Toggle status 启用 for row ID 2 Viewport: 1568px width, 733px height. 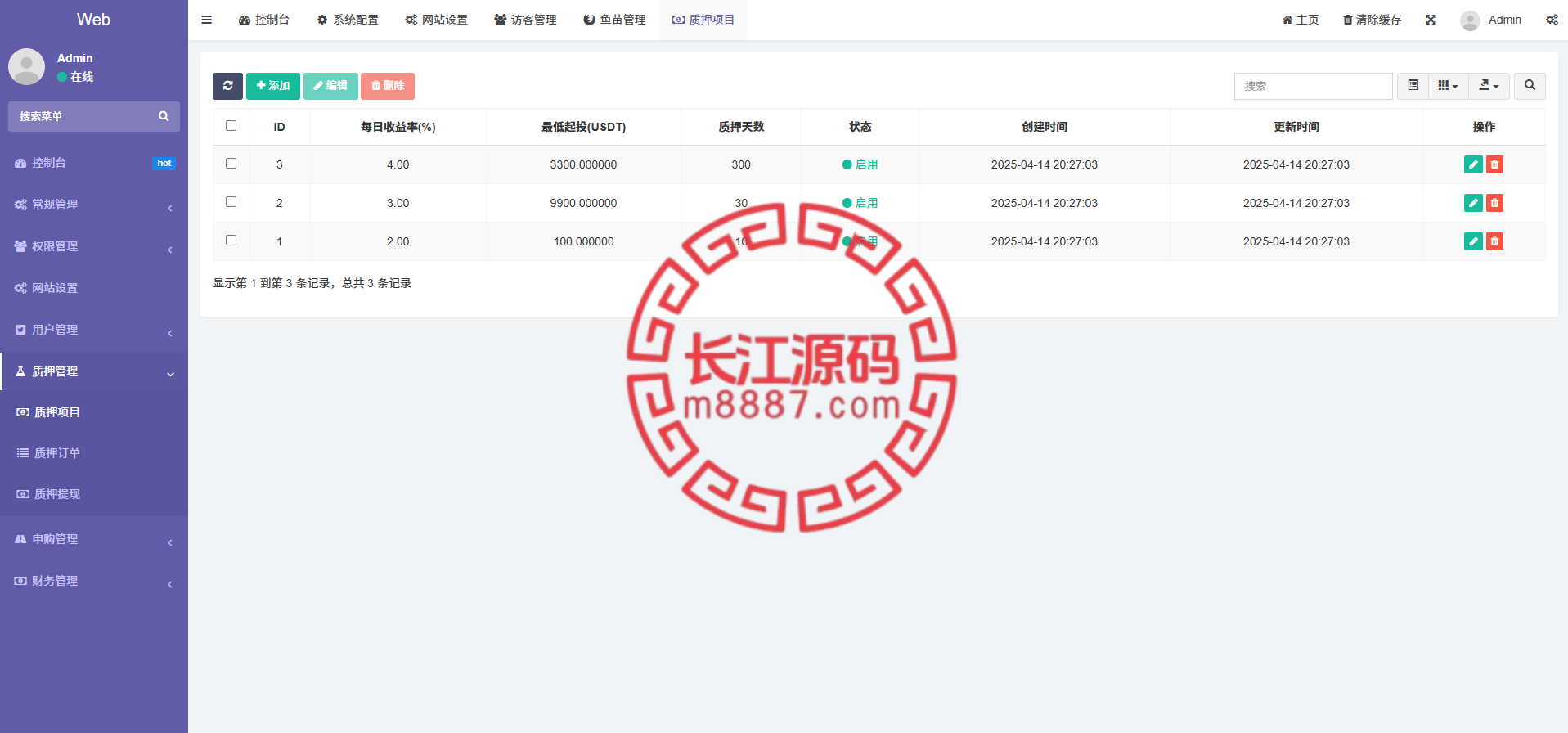pos(860,203)
